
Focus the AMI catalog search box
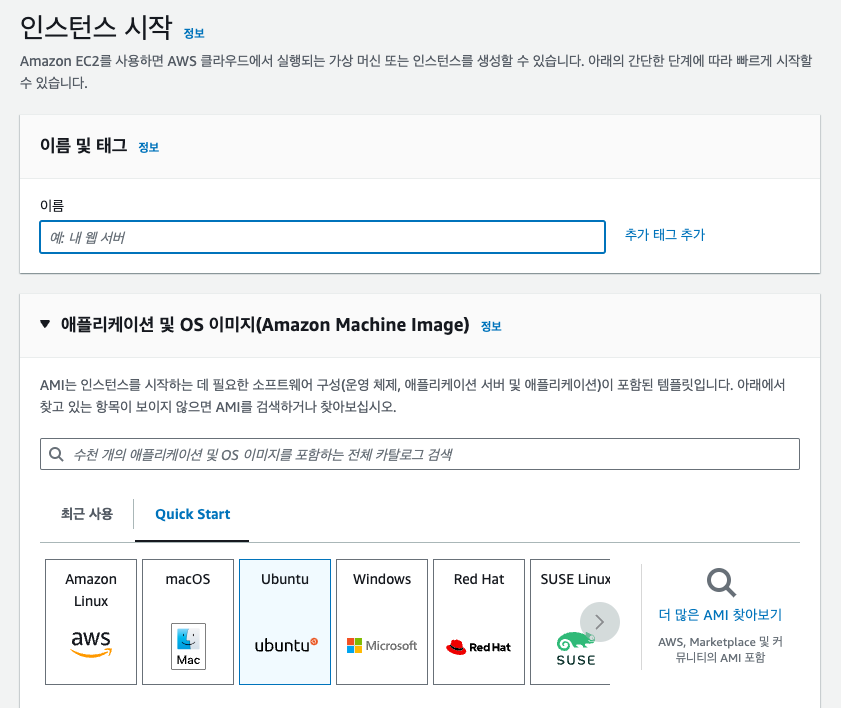pyautogui.click(x=420, y=454)
